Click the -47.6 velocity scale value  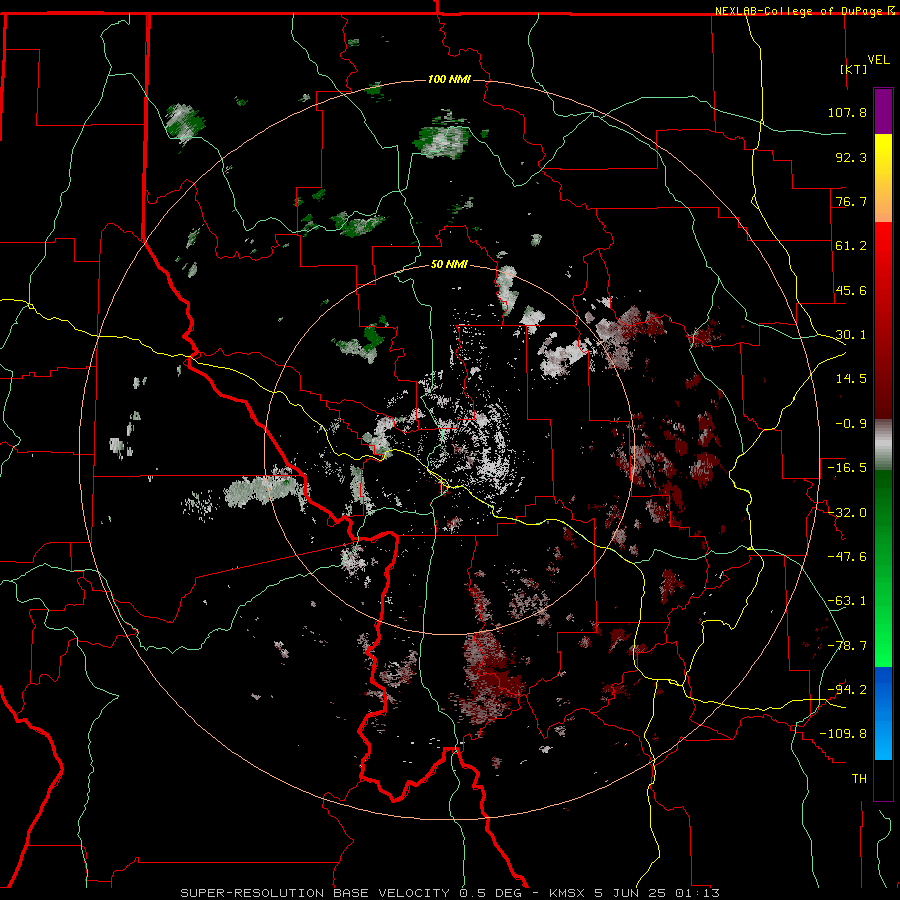847,557
